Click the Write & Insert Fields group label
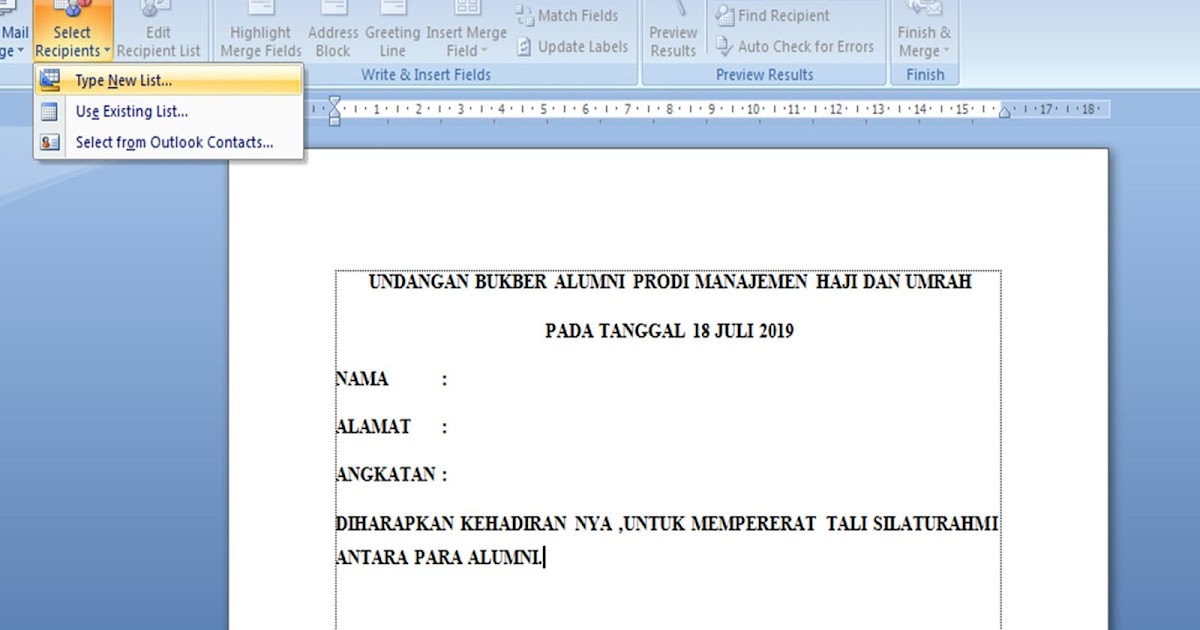The image size is (1200, 630). point(426,74)
